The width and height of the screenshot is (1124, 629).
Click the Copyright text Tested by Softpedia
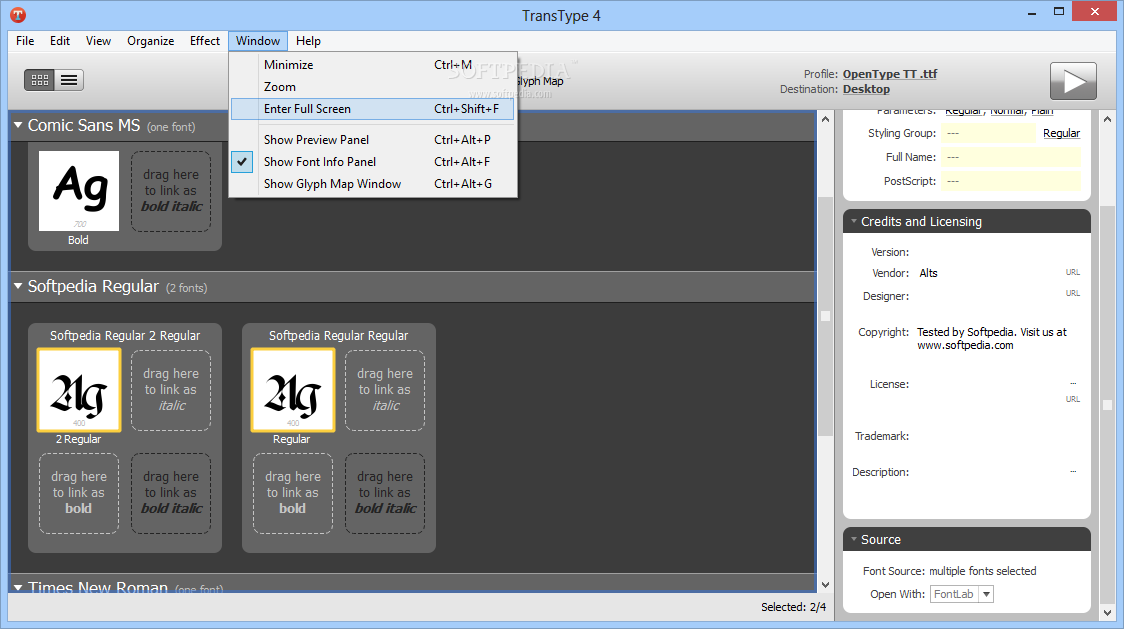(992, 339)
